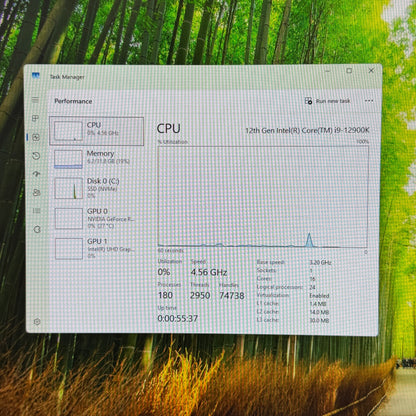This screenshot has width=416, height=416.
Task: Open the Services sidebar icon
Action: [x=37, y=229]
